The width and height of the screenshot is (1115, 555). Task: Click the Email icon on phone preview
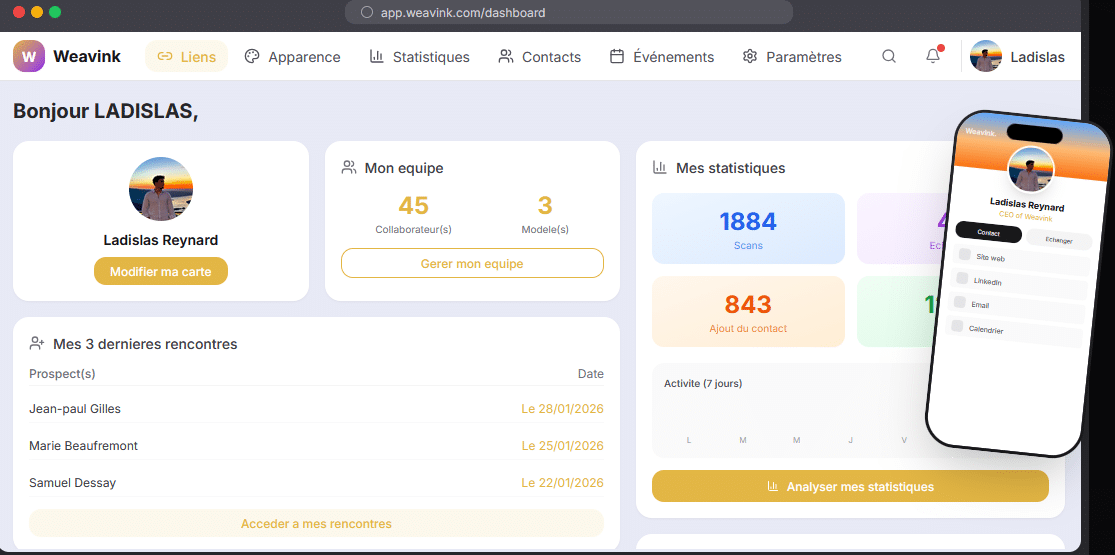[960, 302]
